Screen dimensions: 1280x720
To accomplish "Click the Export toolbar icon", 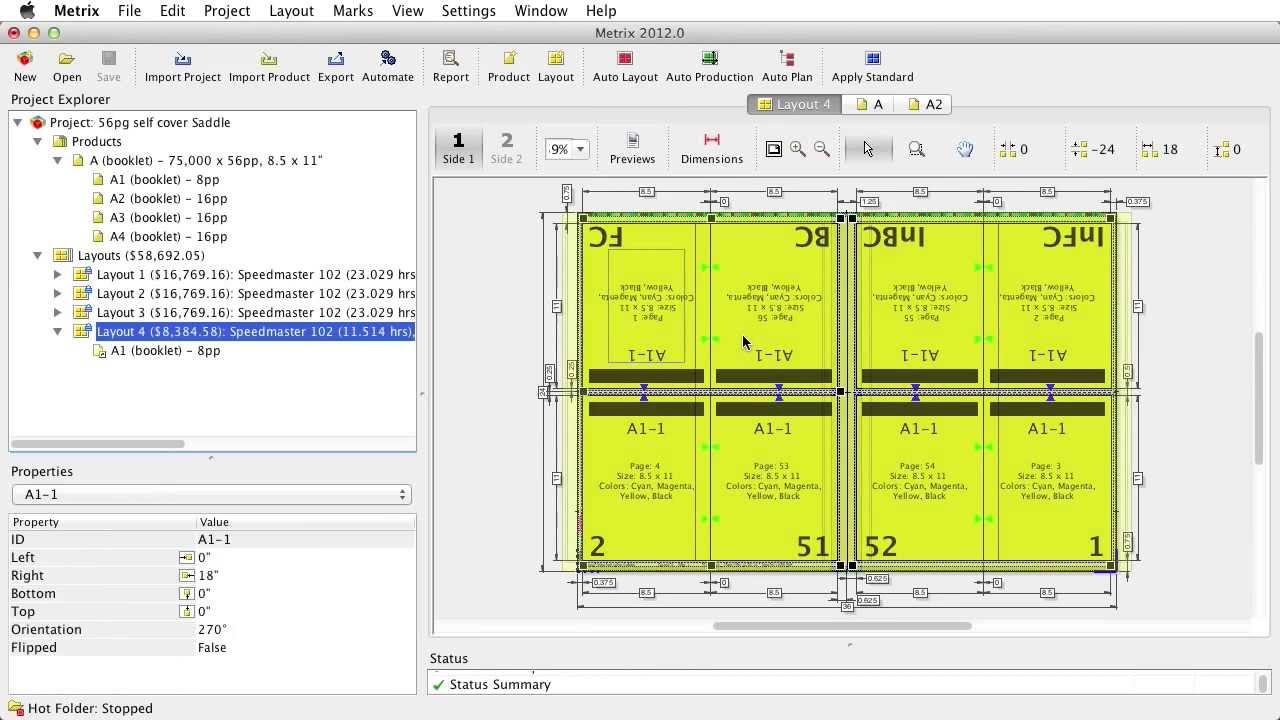I will coord(336,66).
